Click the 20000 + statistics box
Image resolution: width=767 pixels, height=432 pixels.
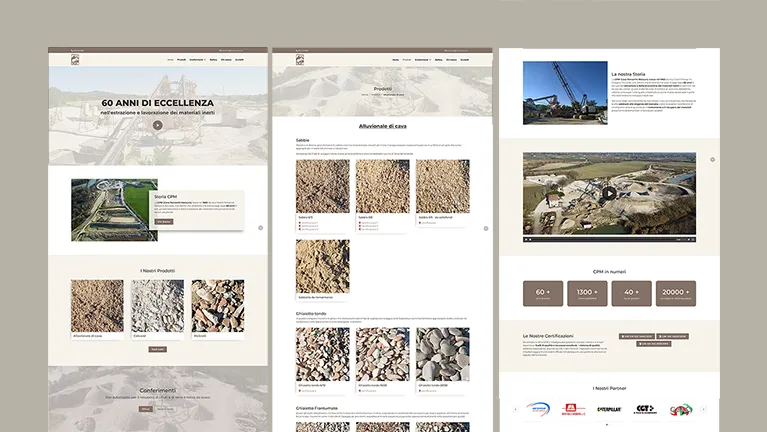click(x=675, y=293)
